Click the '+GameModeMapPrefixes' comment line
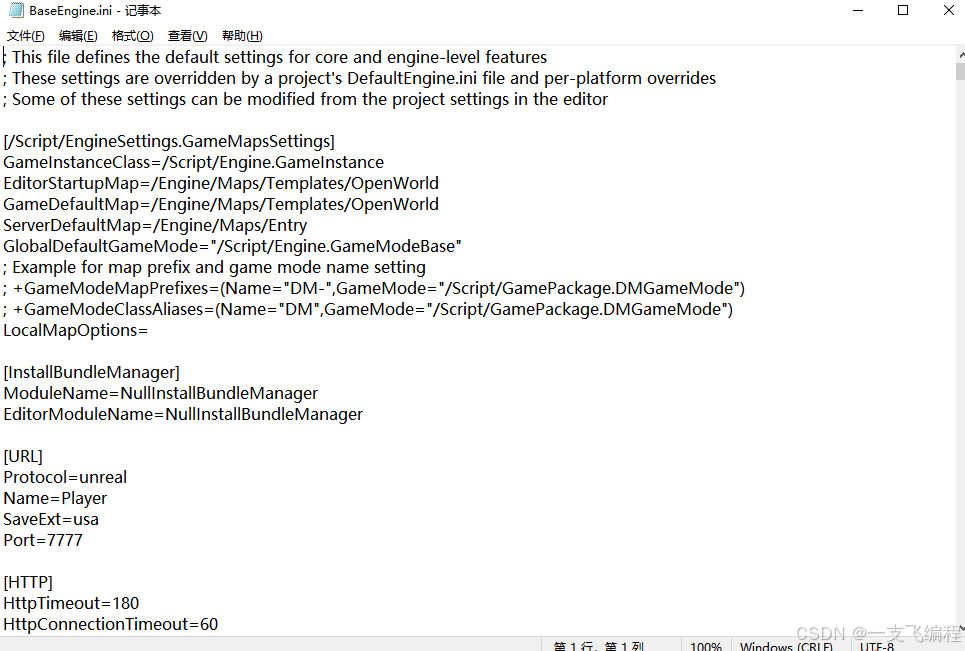This screenshot has height=651, width=965. [374, 288]
